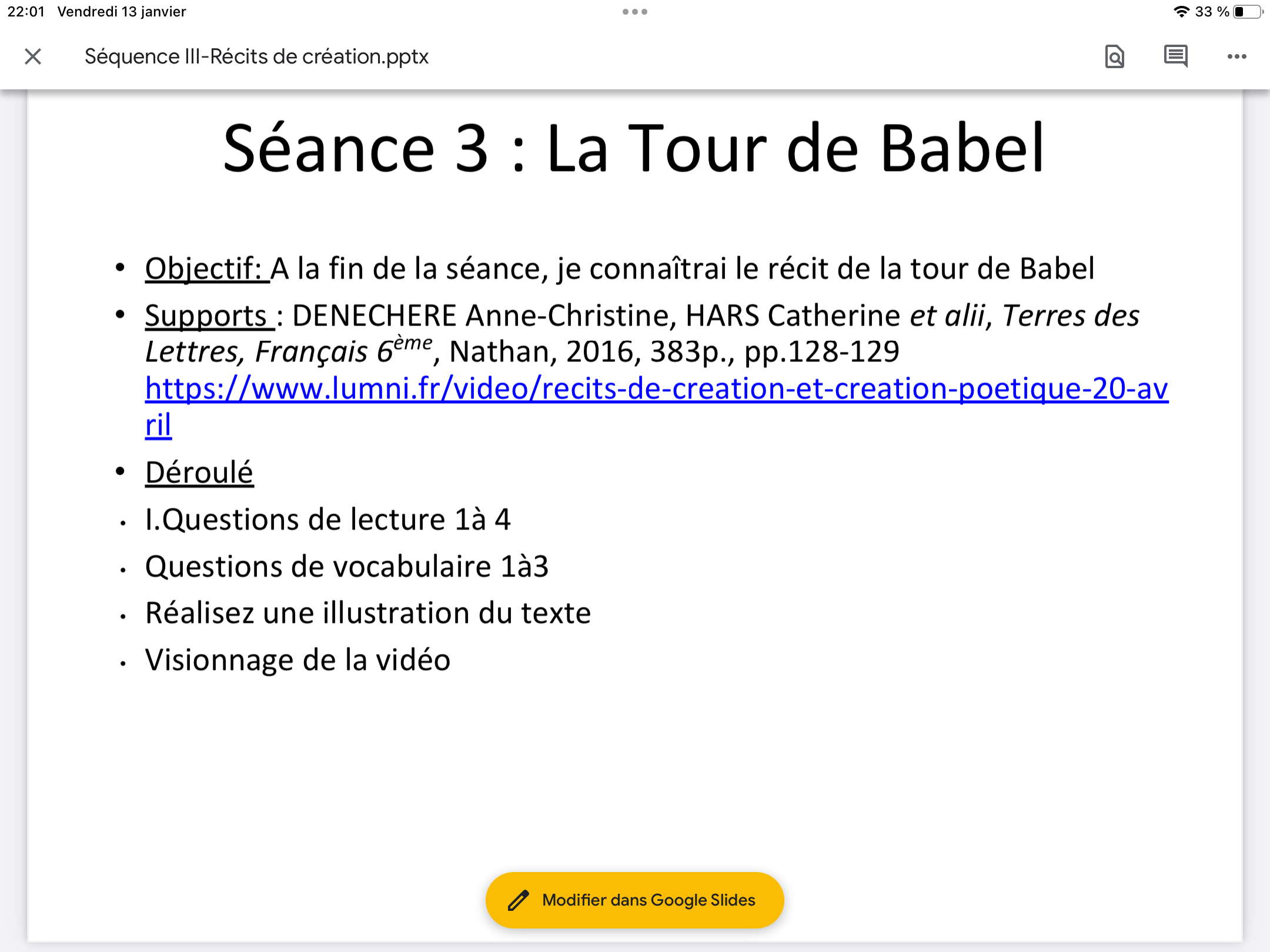1270x952 pixels.
Task: Tap the file name Séquence III-Récits de création.pptx
Action: [x=256, y=56]
